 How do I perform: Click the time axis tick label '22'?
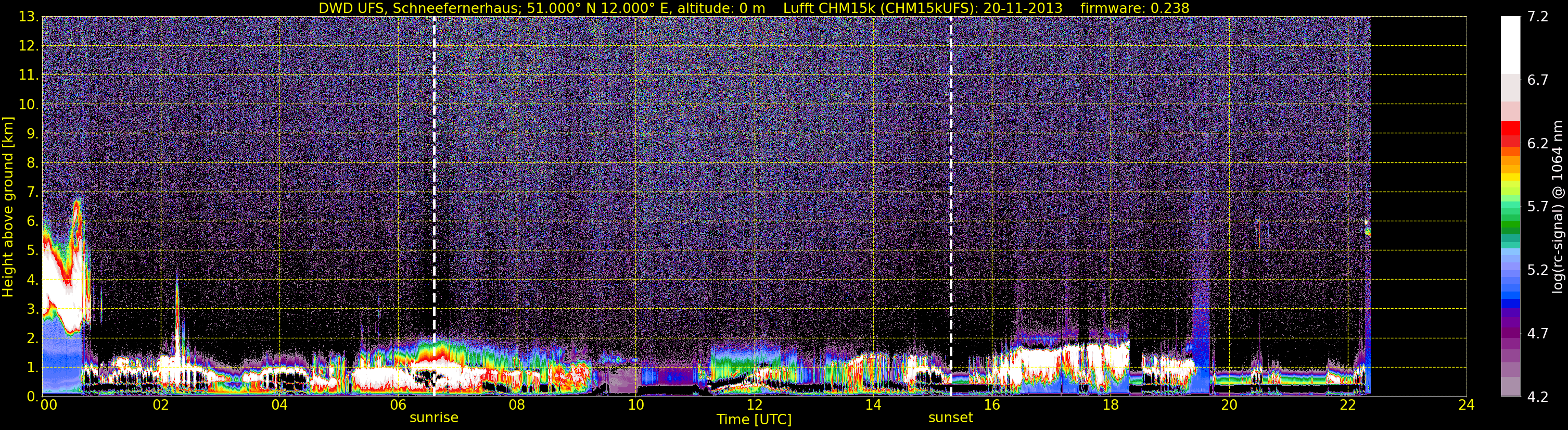[1348, 405]
